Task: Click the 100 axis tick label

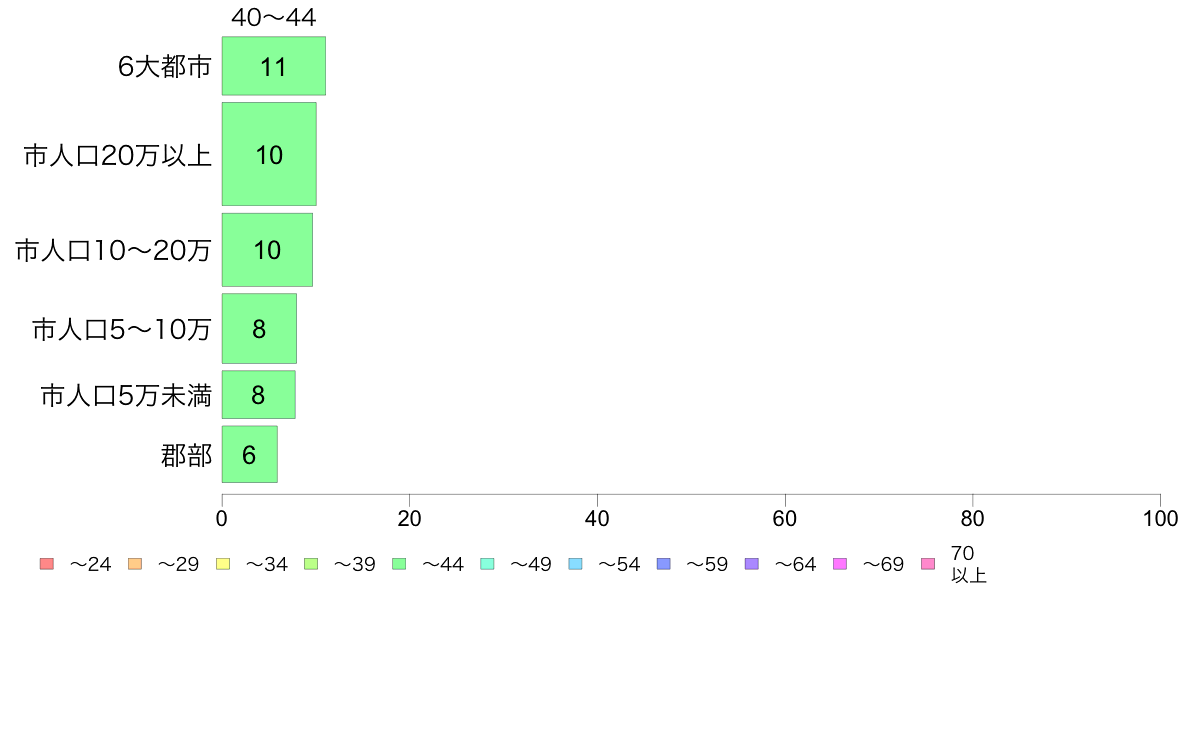Action: (1160, 518)
